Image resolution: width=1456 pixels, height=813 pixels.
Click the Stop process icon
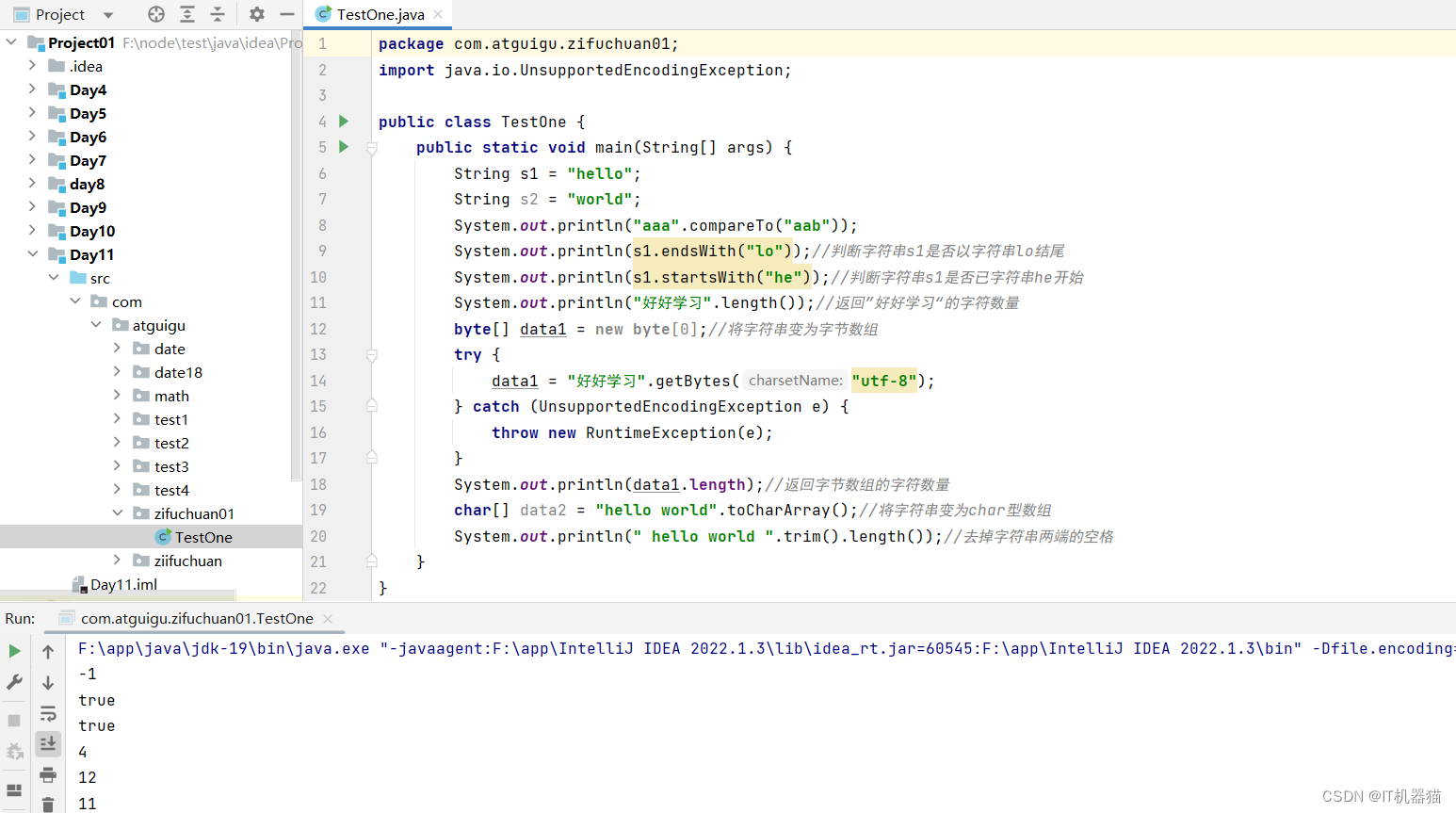14,720
